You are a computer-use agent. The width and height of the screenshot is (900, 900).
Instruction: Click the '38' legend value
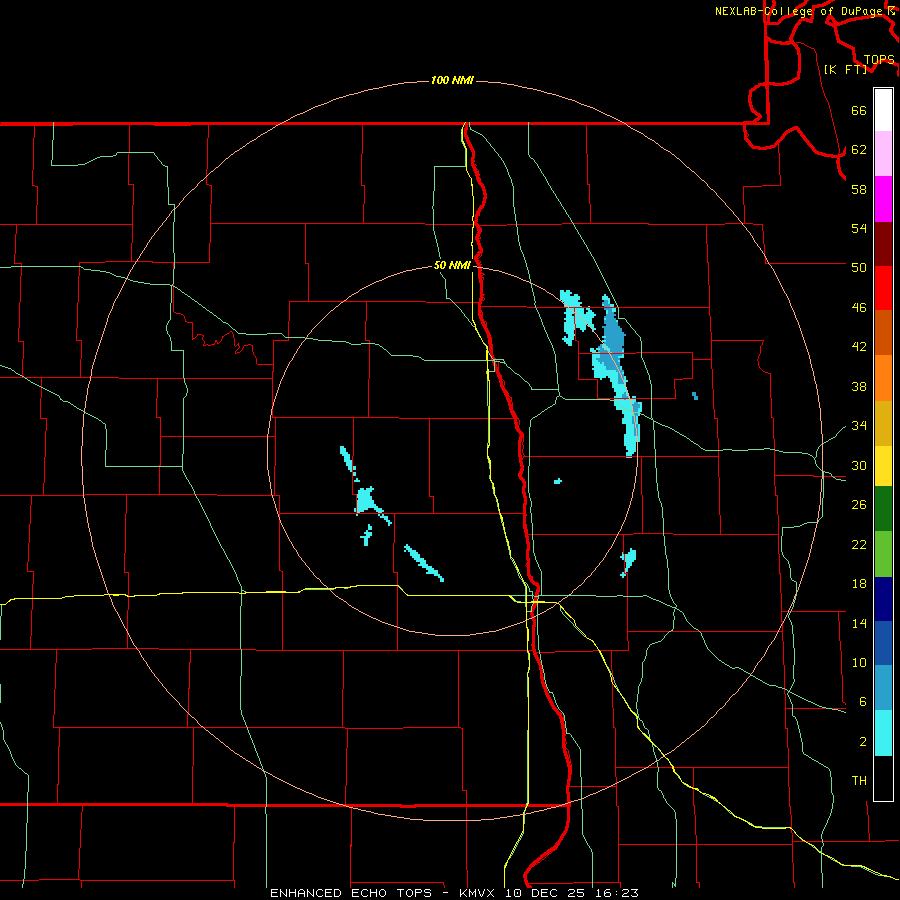[x=859, y=386]
